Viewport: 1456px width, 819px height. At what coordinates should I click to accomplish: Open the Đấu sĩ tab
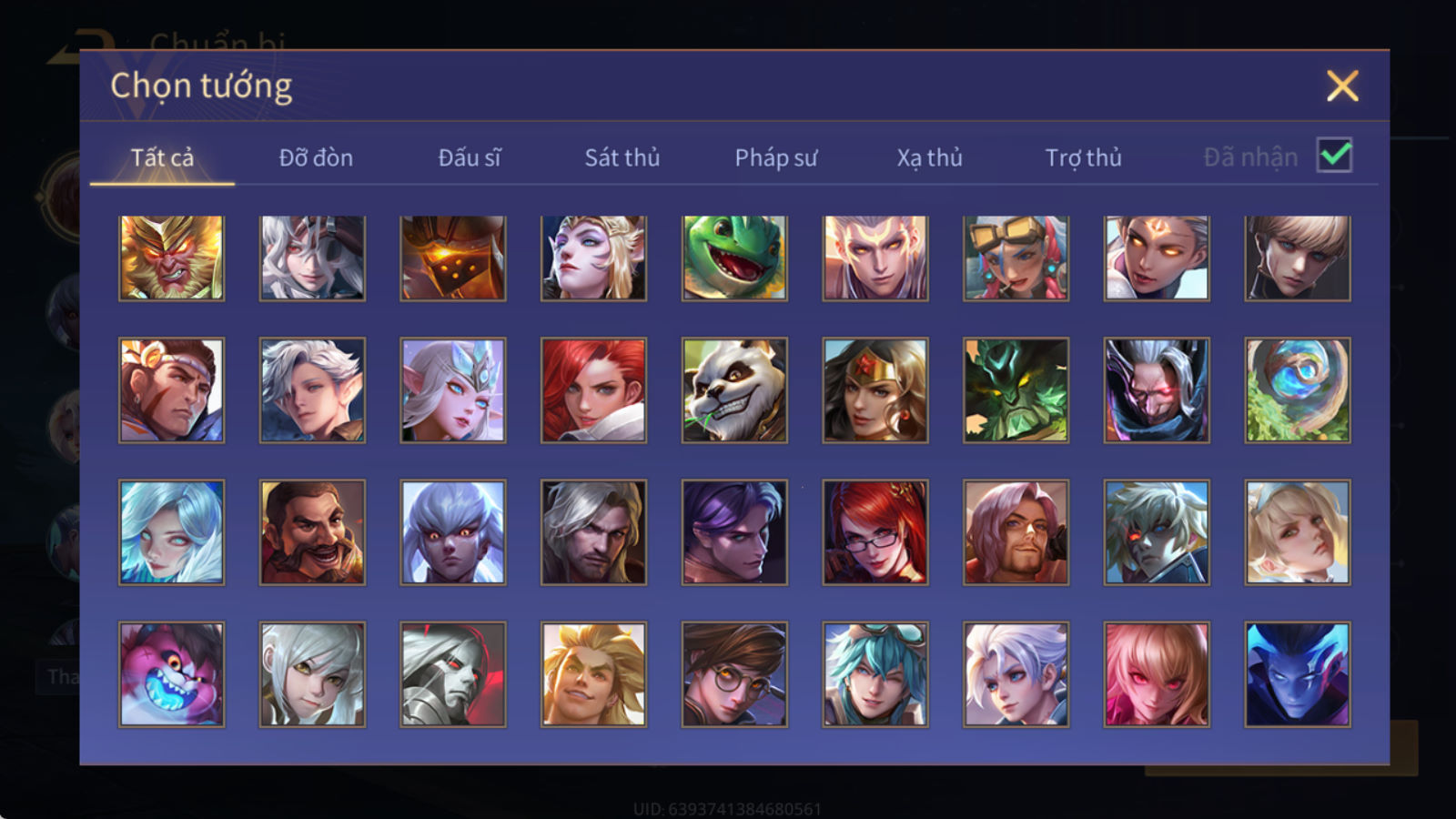470,157
